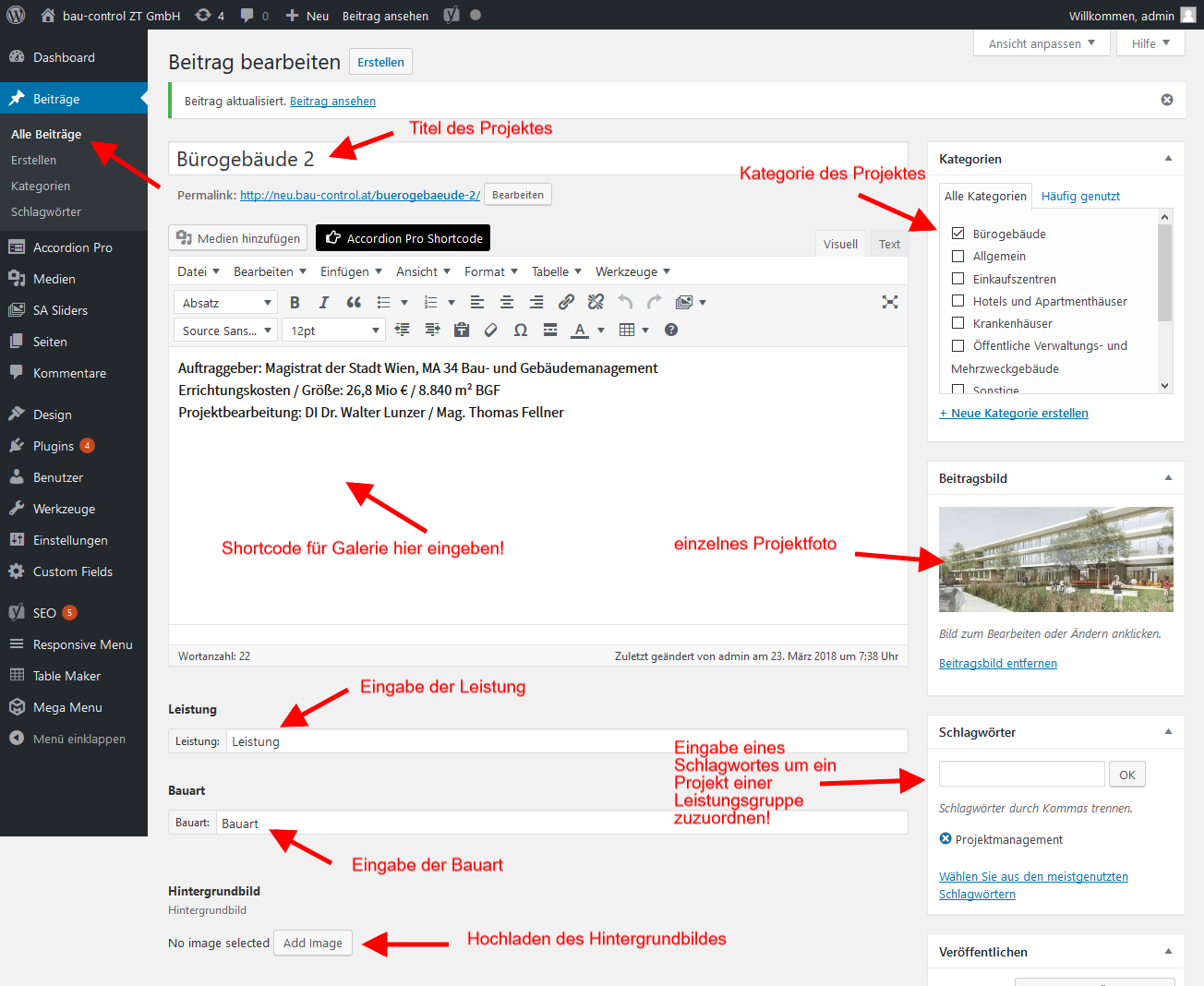Expand the table options arrow

(x=645, y=331)
